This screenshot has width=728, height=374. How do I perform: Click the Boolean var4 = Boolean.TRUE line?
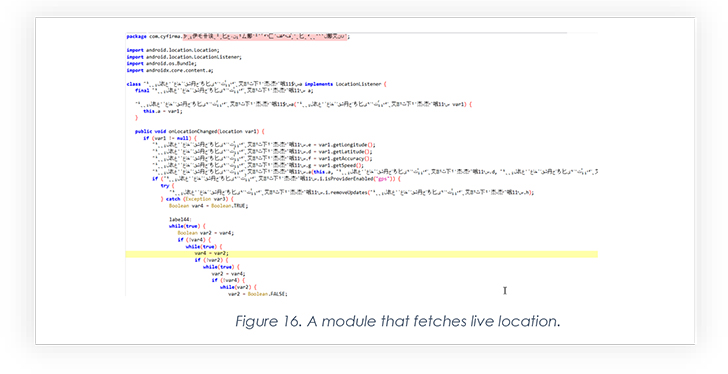pyautogui.click(x=208, y=206)
